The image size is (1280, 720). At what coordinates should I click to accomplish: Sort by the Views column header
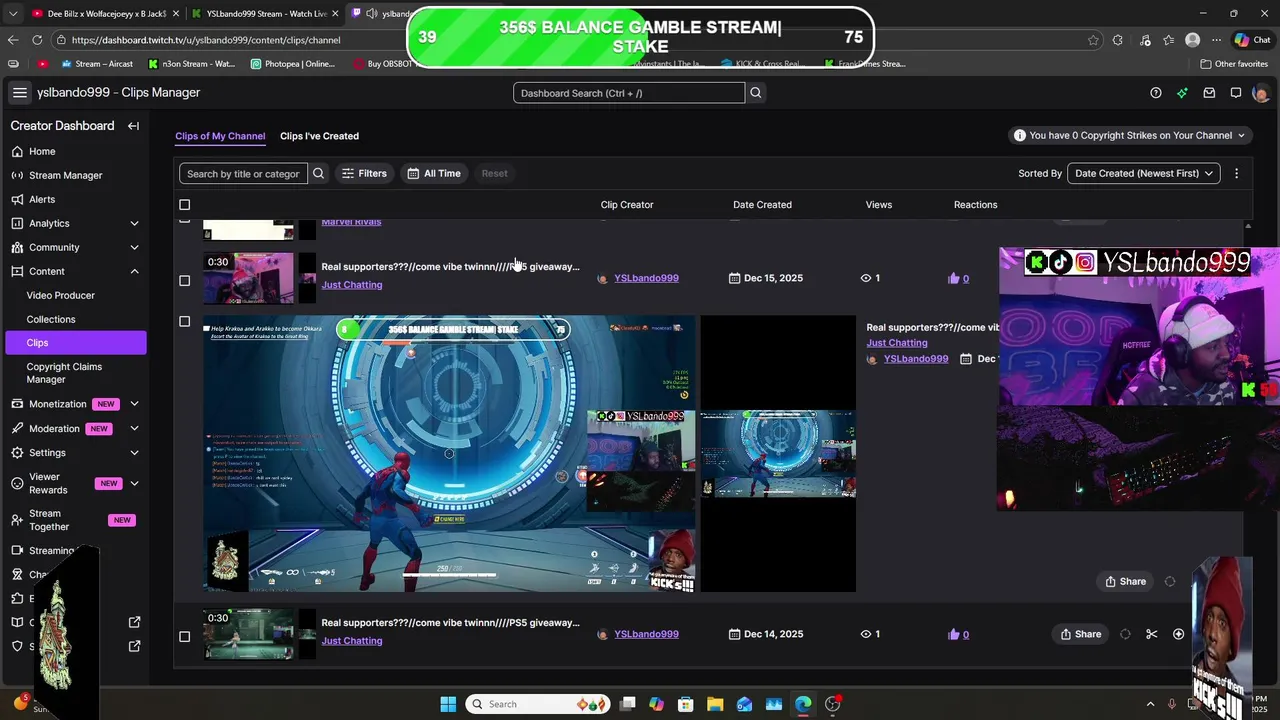(879, 205)
